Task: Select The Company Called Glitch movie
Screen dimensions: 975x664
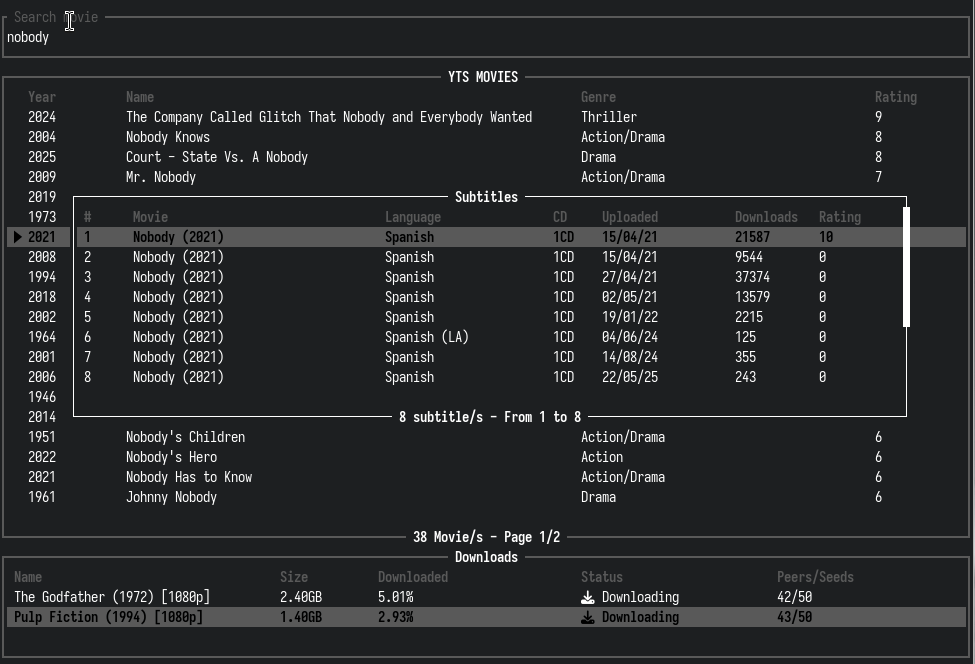Action: click(328, 117)
